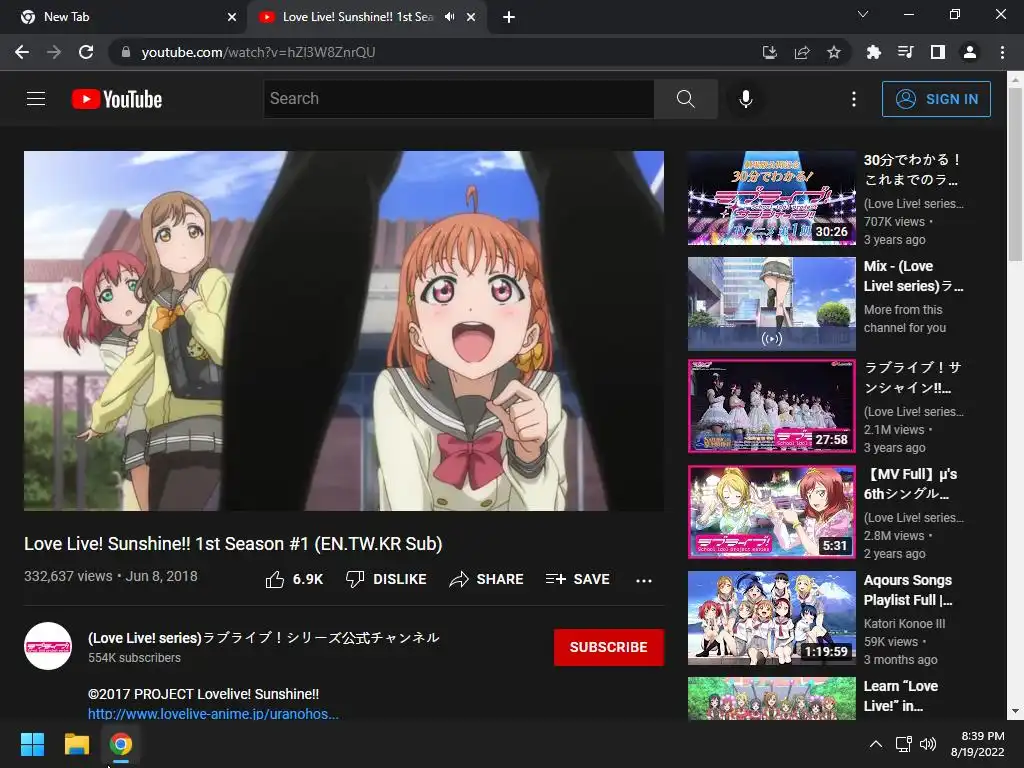1024x768 pixels.
Task: Open the Windows Start menu
Action: point(32,744)
